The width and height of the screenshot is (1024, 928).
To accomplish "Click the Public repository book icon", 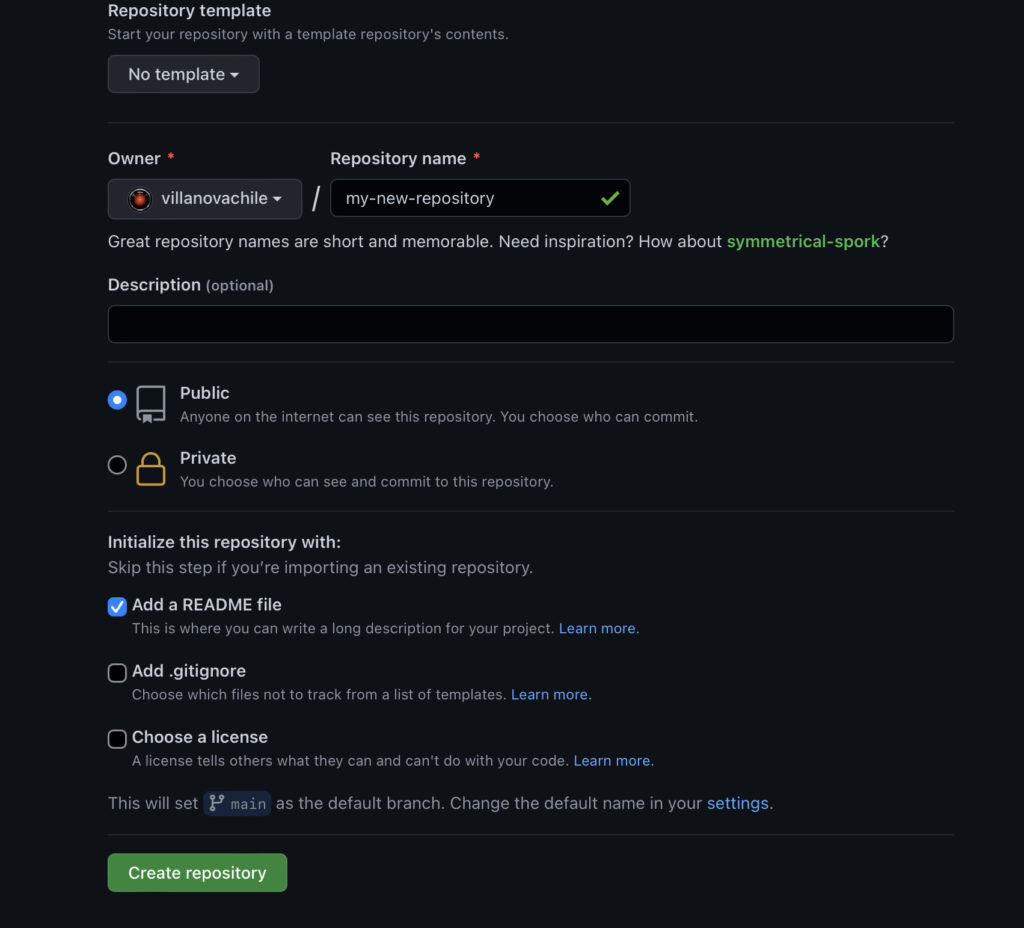I will coord(151,404).
